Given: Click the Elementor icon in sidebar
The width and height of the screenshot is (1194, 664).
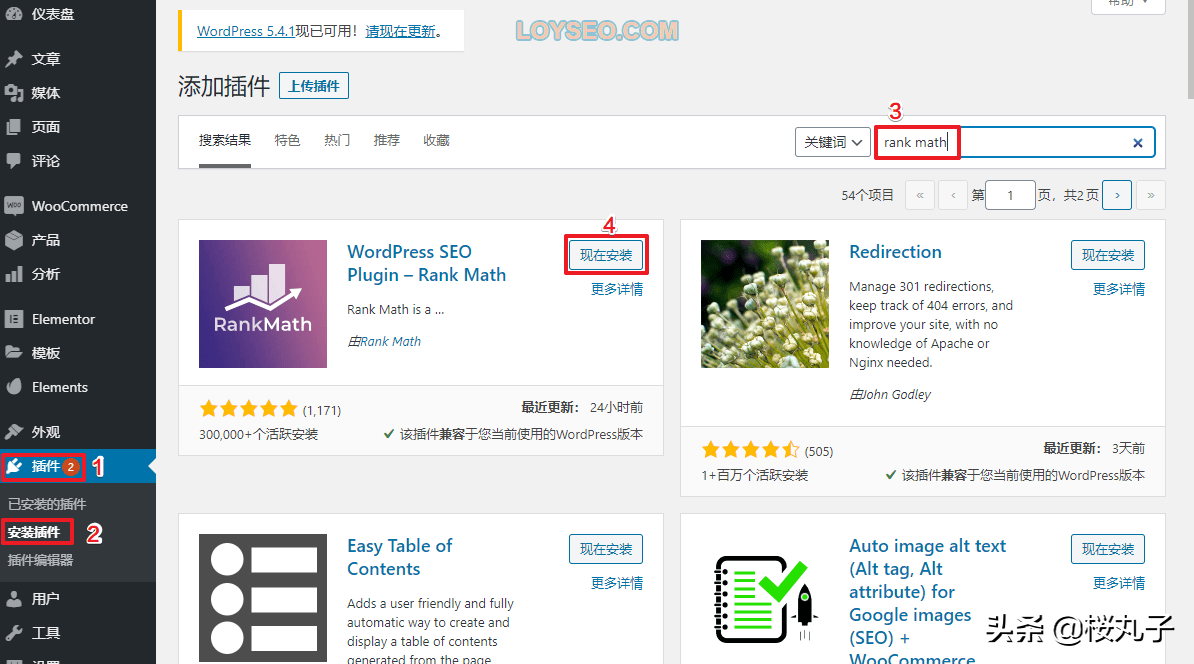Looking at the screenshot, I should point(14,319).
